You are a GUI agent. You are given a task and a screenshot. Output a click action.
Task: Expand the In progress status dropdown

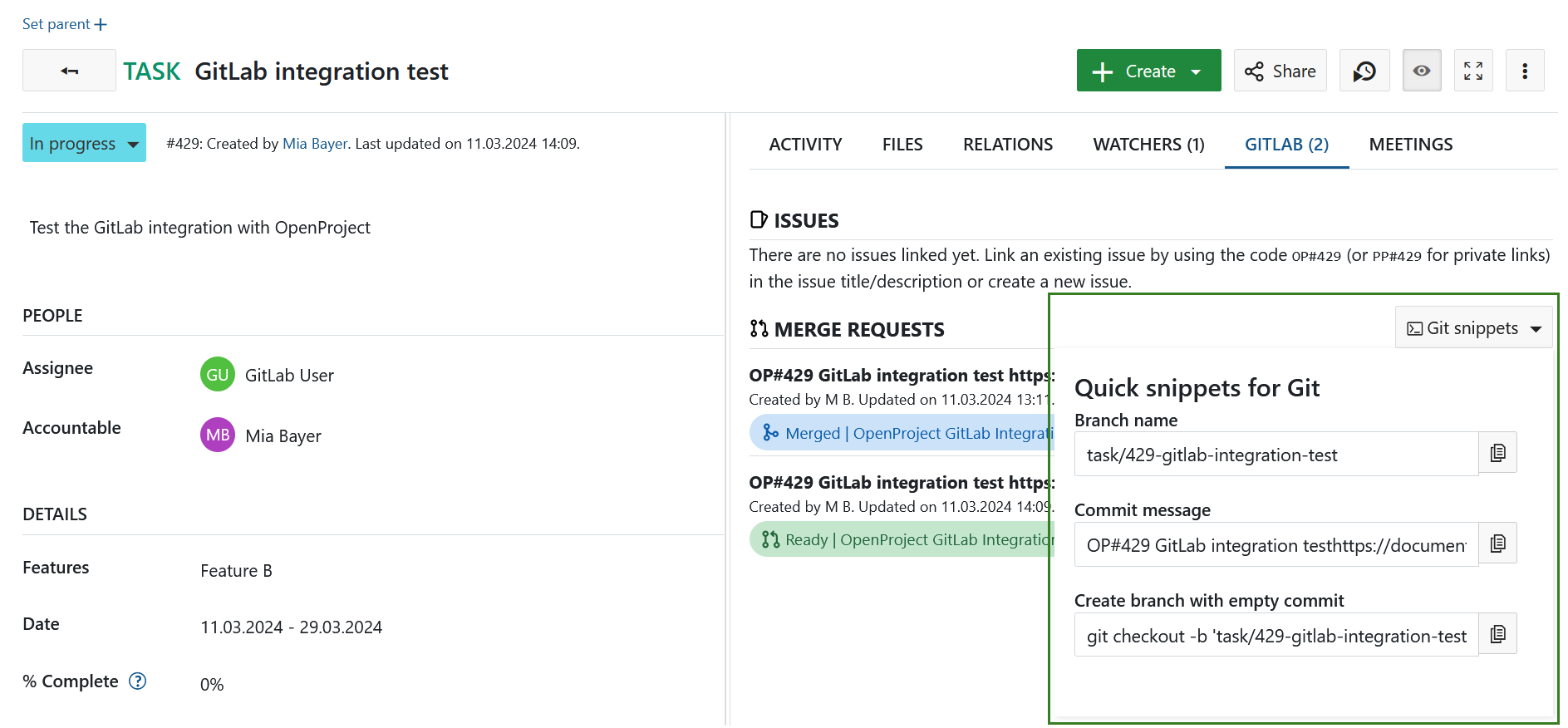coord(84,143)
